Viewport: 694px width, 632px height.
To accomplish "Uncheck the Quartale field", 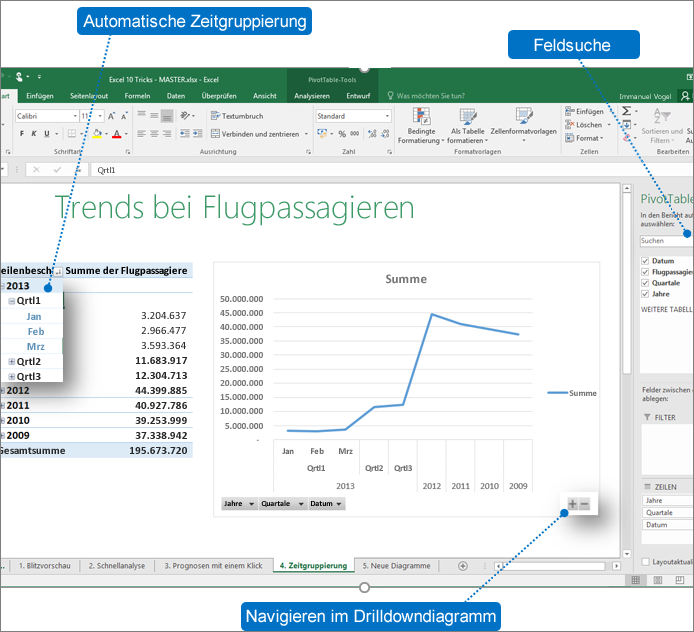I will (x=645, y=283).
